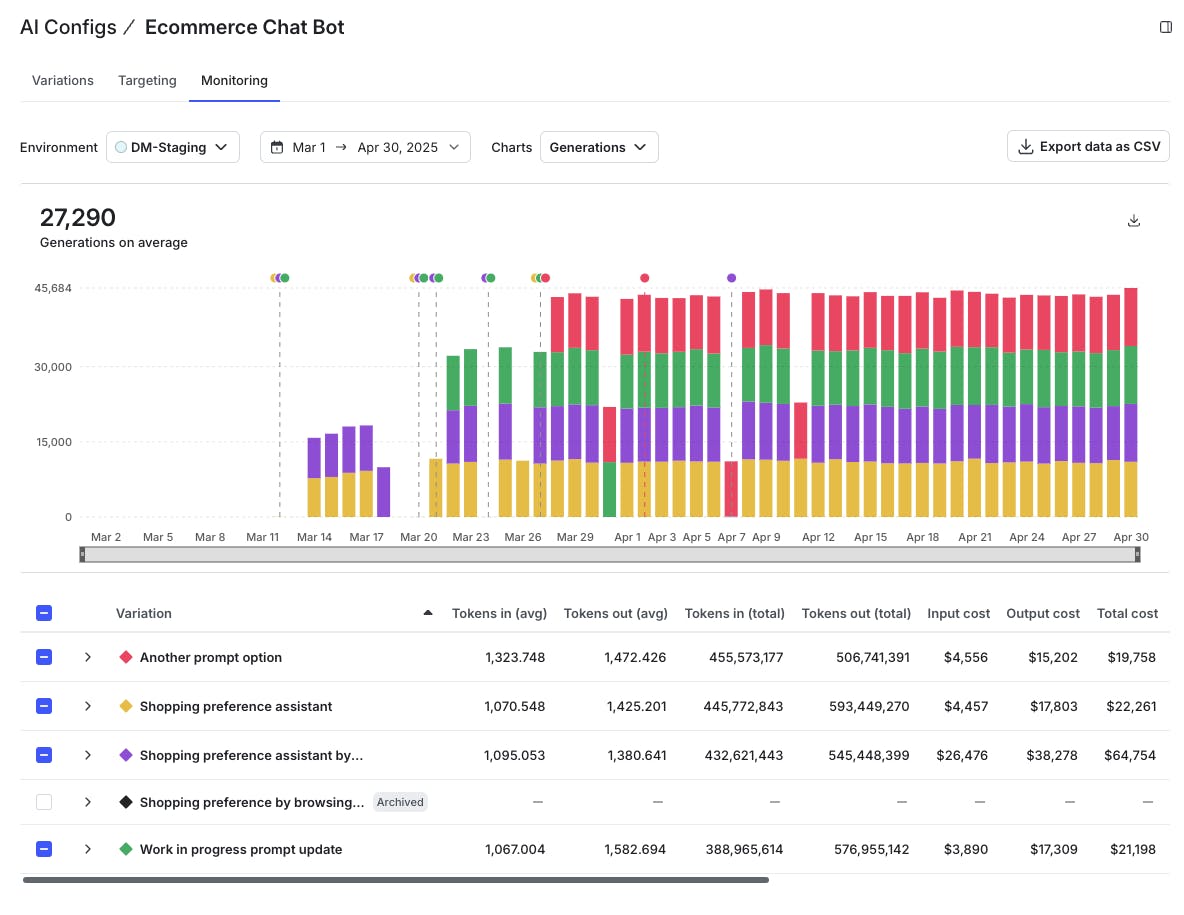Screen dimensions: 1184x915
Task: Switch to the Targeting tab
Action: (147, 81)
